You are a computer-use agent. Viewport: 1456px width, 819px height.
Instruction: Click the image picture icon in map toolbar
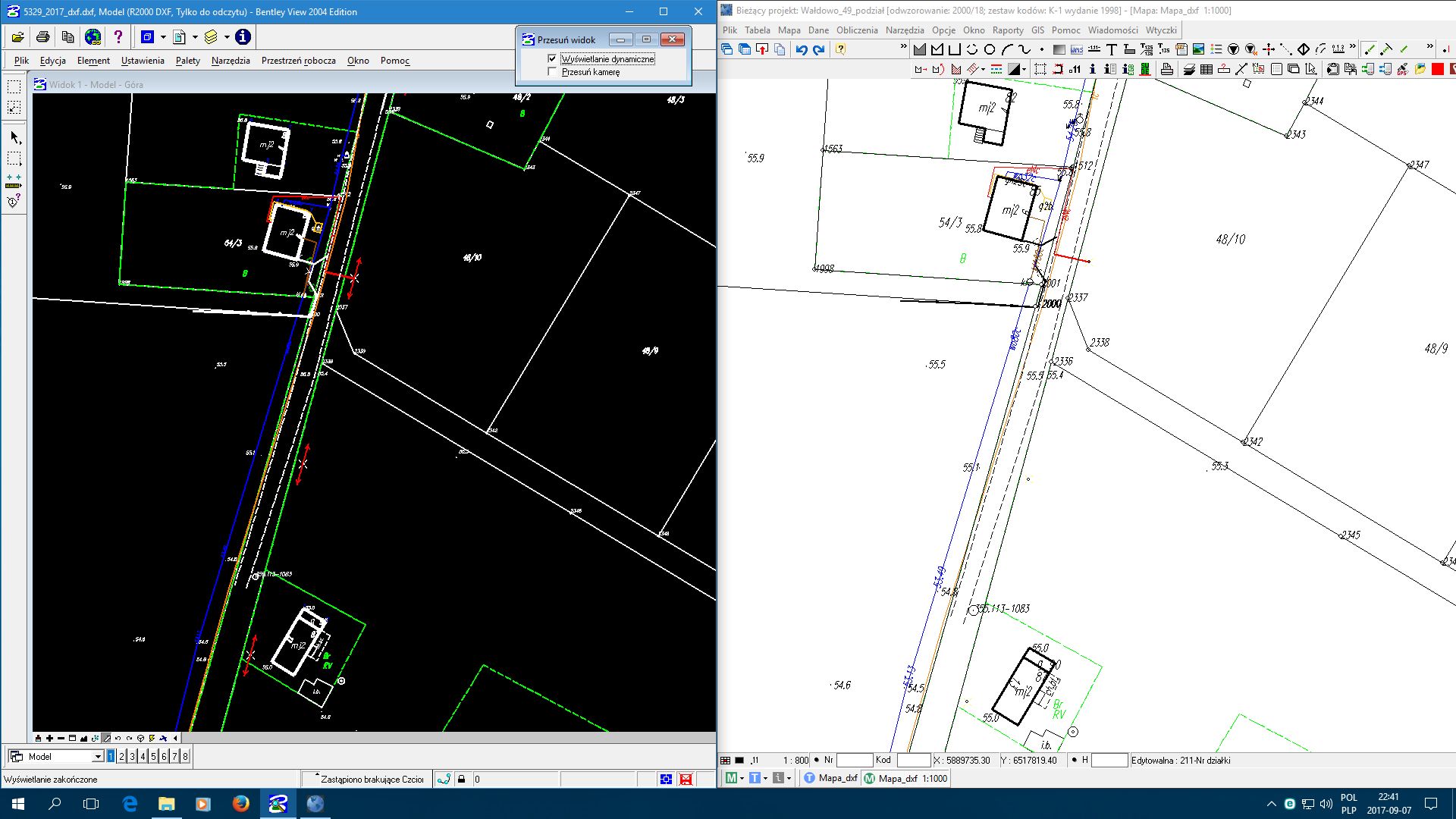pyautogui.click(x=1198, y=49)
